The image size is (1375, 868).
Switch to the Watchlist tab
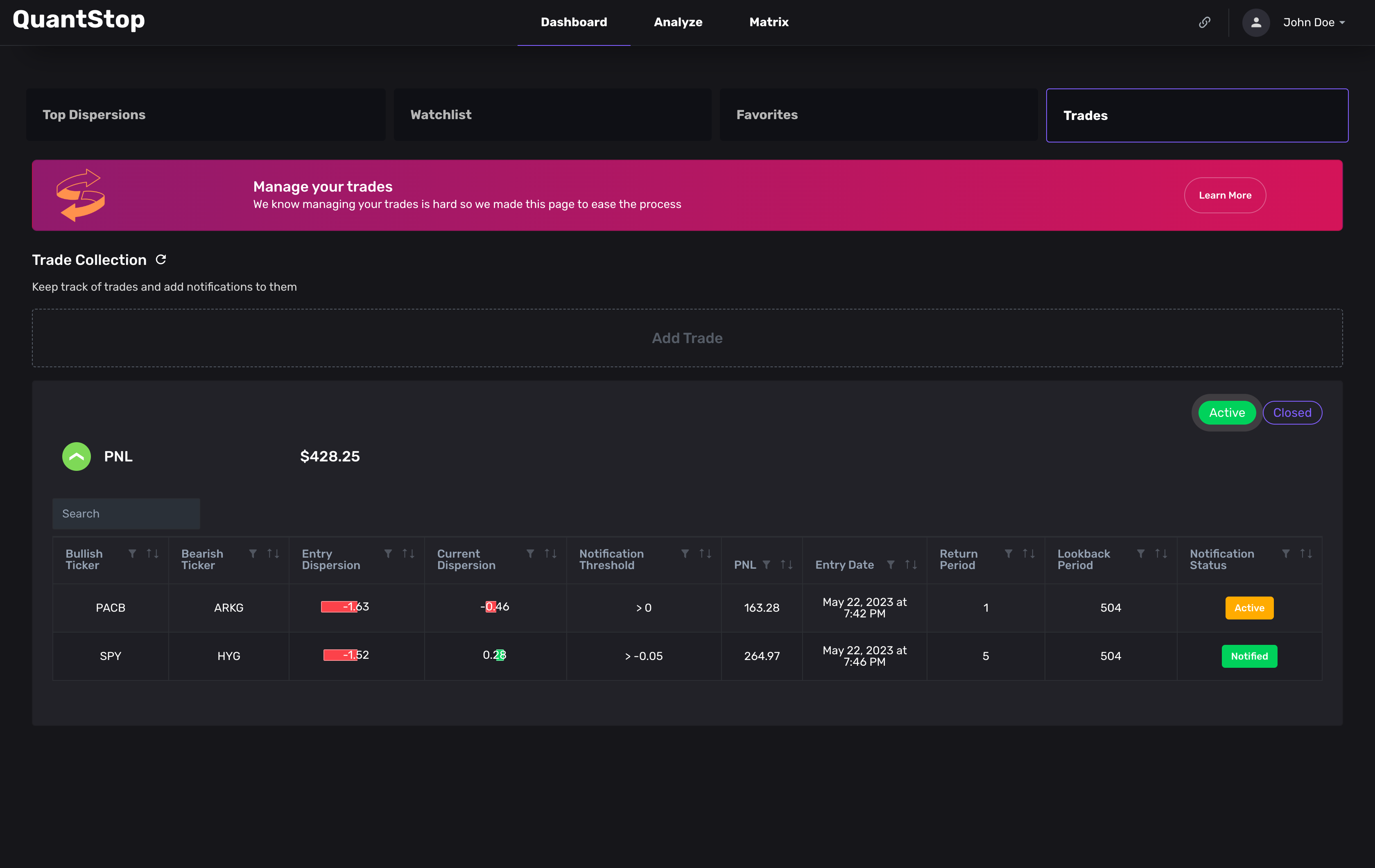pyautogui.click(x=552, y=115)
